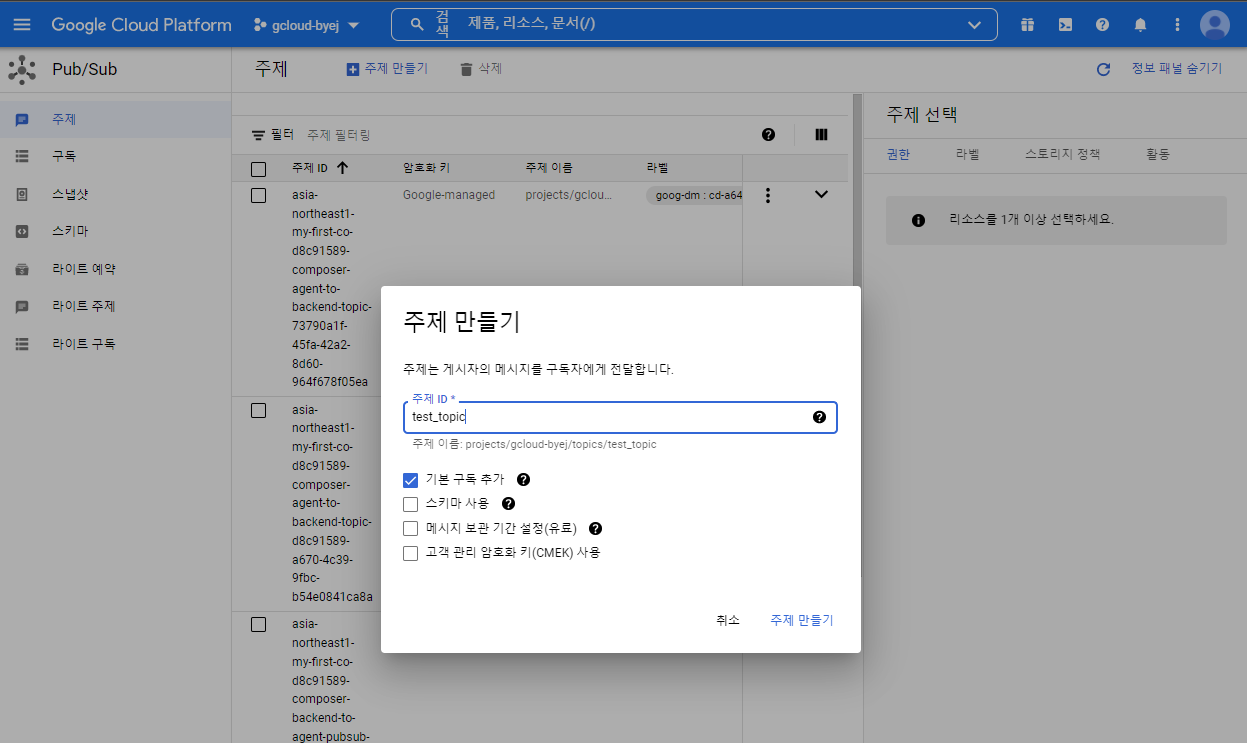Enable 메시지 보관 기간 설정(유료) checkbox
Screen dimensions: 1247x743
(x=410, y=528)
